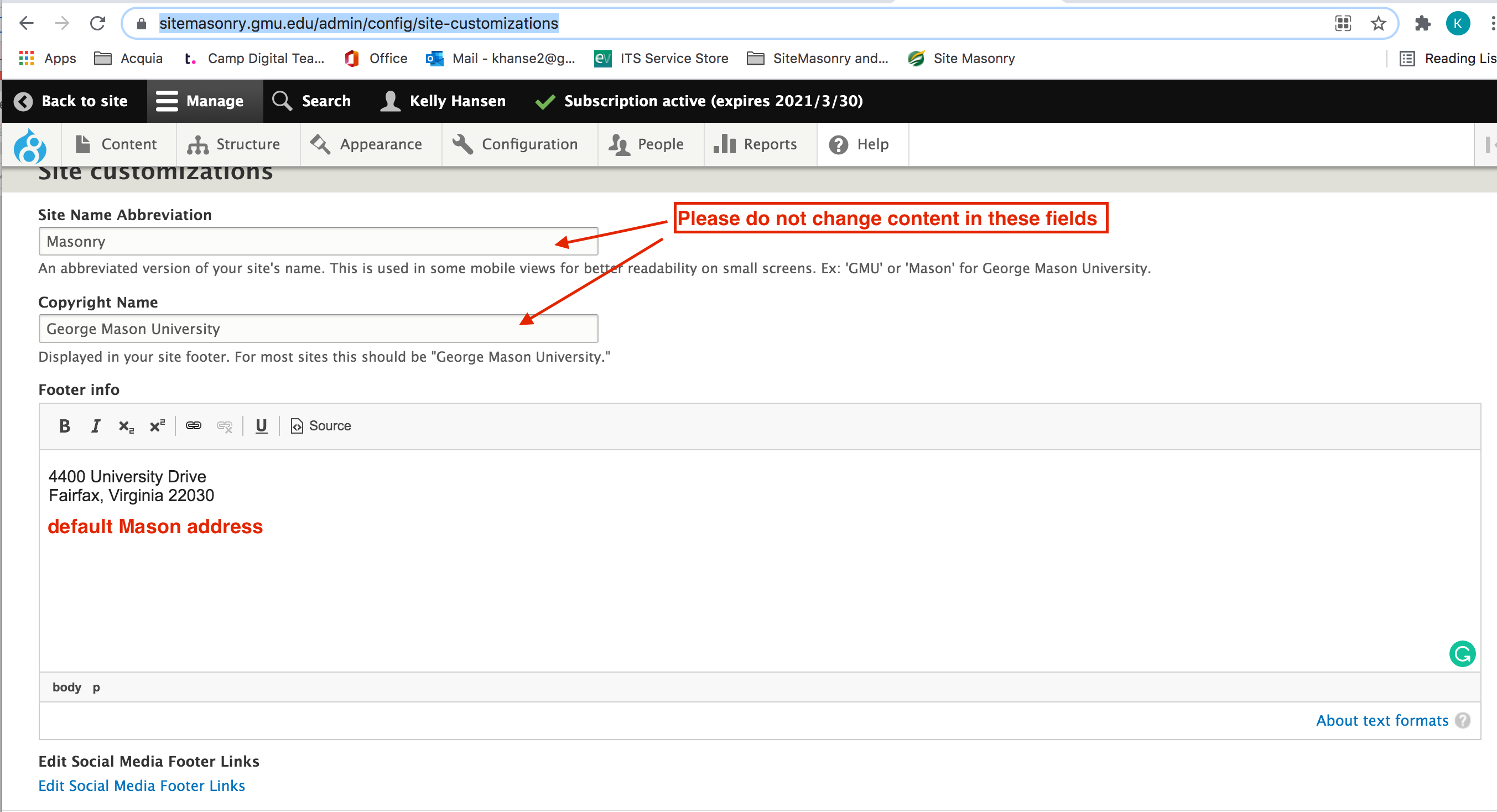Viewport: 1497px width, 812px height.
Task: Click Back to site
Action: point(73,101)
